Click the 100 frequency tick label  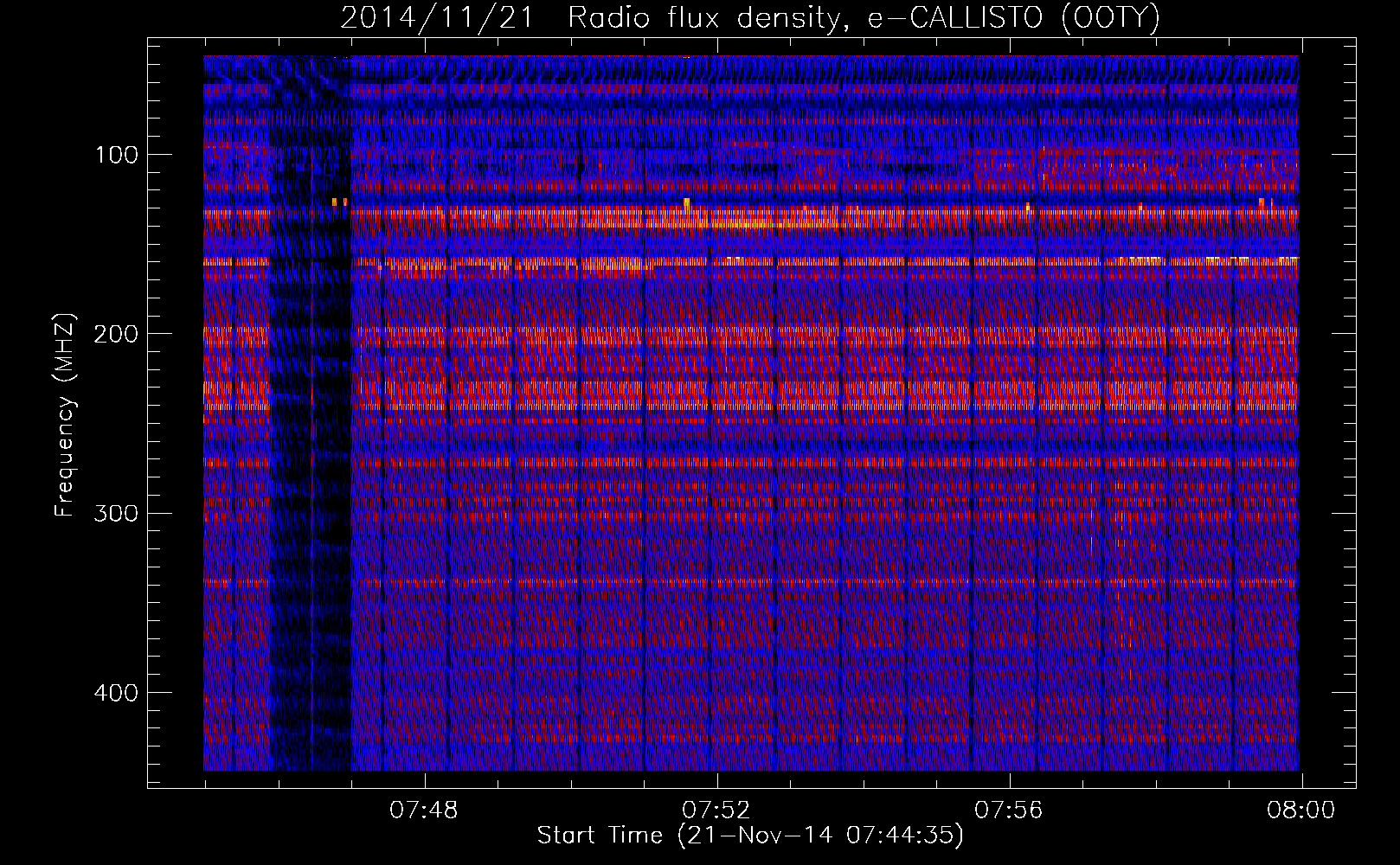coord(116,155)
